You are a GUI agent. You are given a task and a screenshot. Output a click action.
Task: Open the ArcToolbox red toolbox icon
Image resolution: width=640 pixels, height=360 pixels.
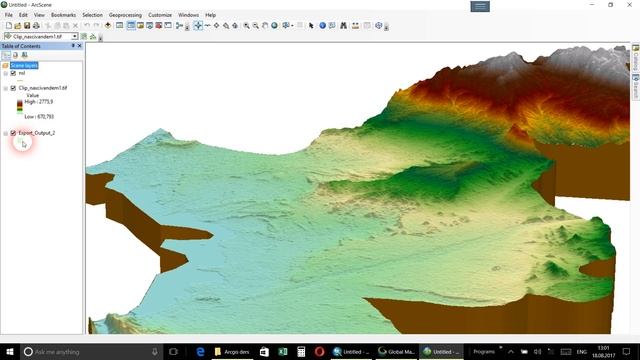pos(159,26)
